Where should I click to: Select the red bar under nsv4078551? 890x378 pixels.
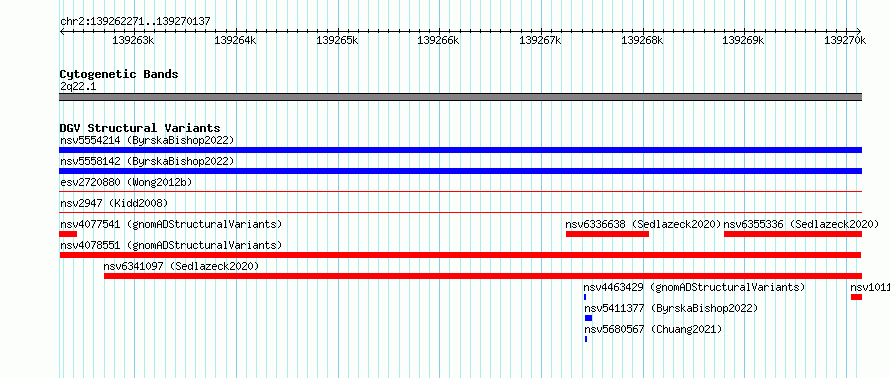coord(460,255)
